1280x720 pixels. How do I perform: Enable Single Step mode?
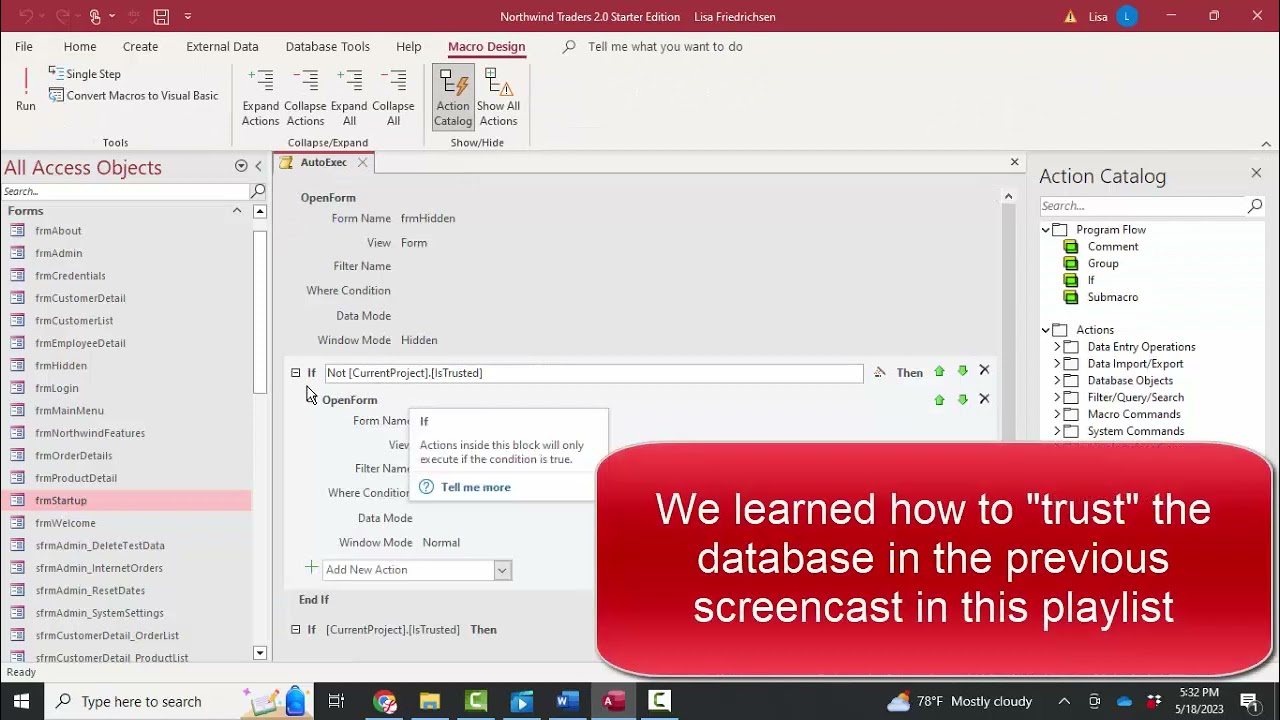84,74
